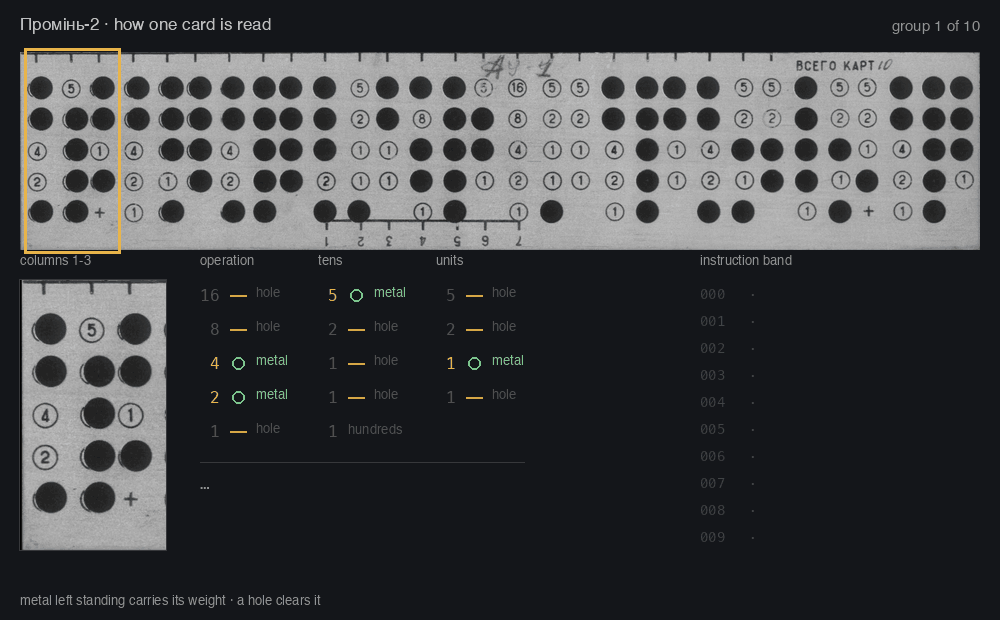
Task: Select instruction band row 008
Action: pos(728,510)
